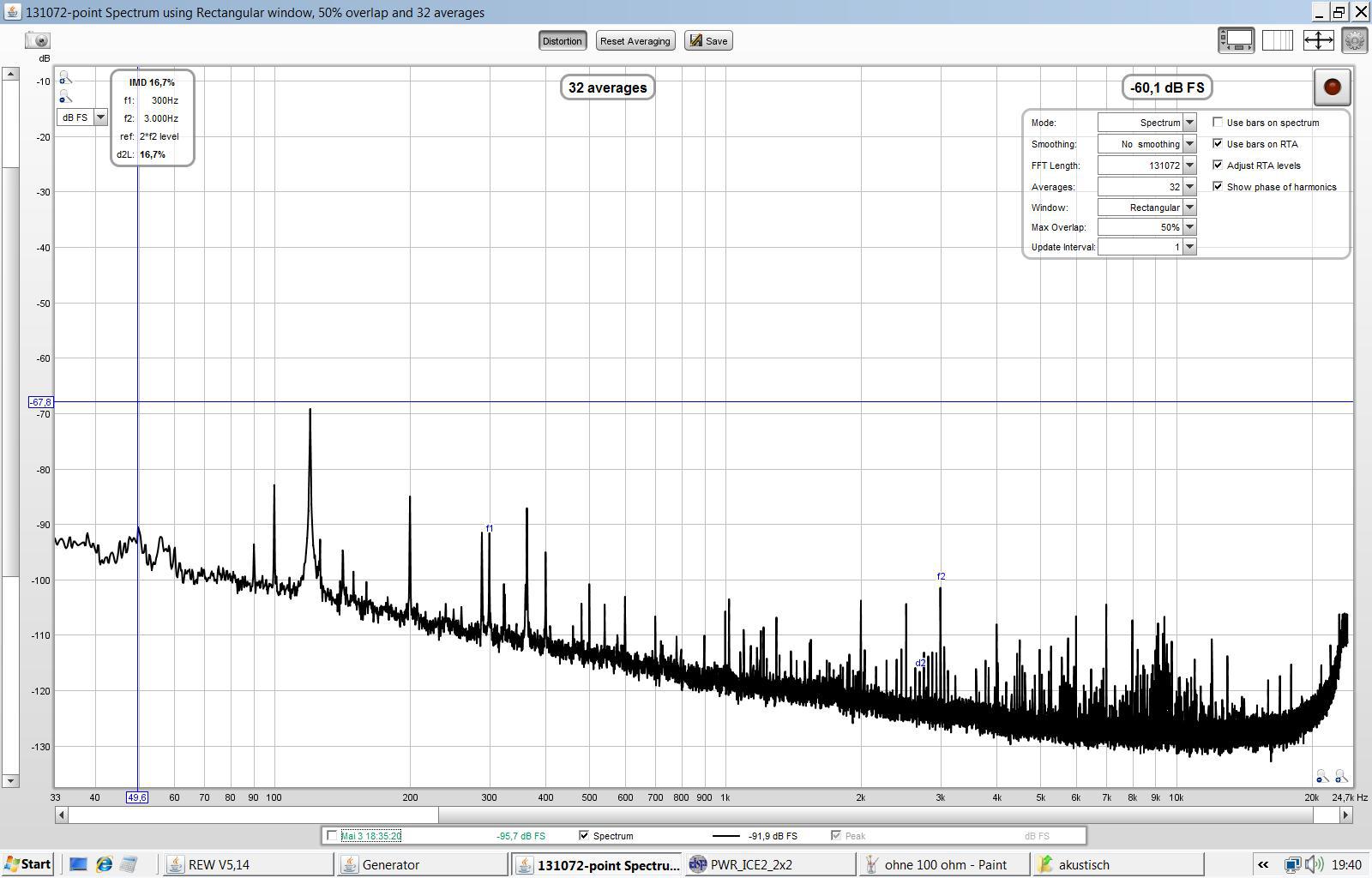1372x878 pixels.
Task: Open the graph controls gear icon
Action: pyautogui.click(x=1354, y=40)
